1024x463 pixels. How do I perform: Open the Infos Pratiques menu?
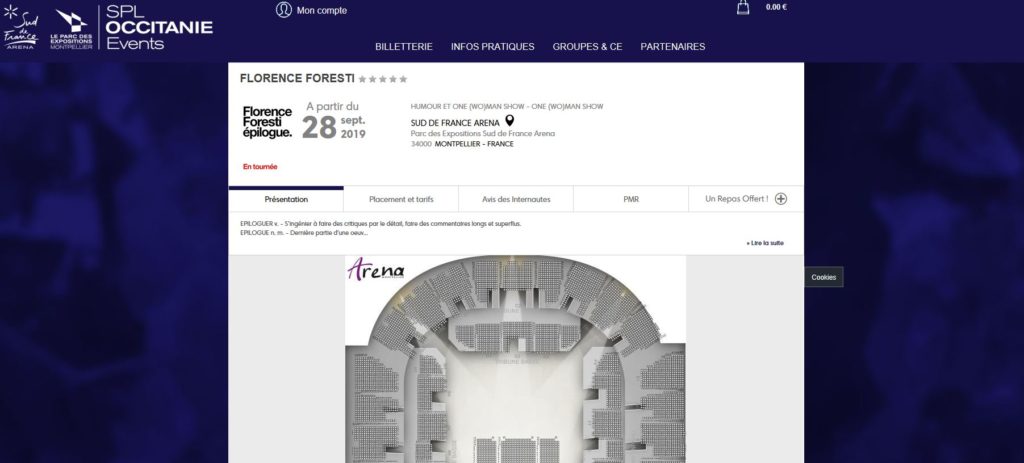tap(492, 46)
